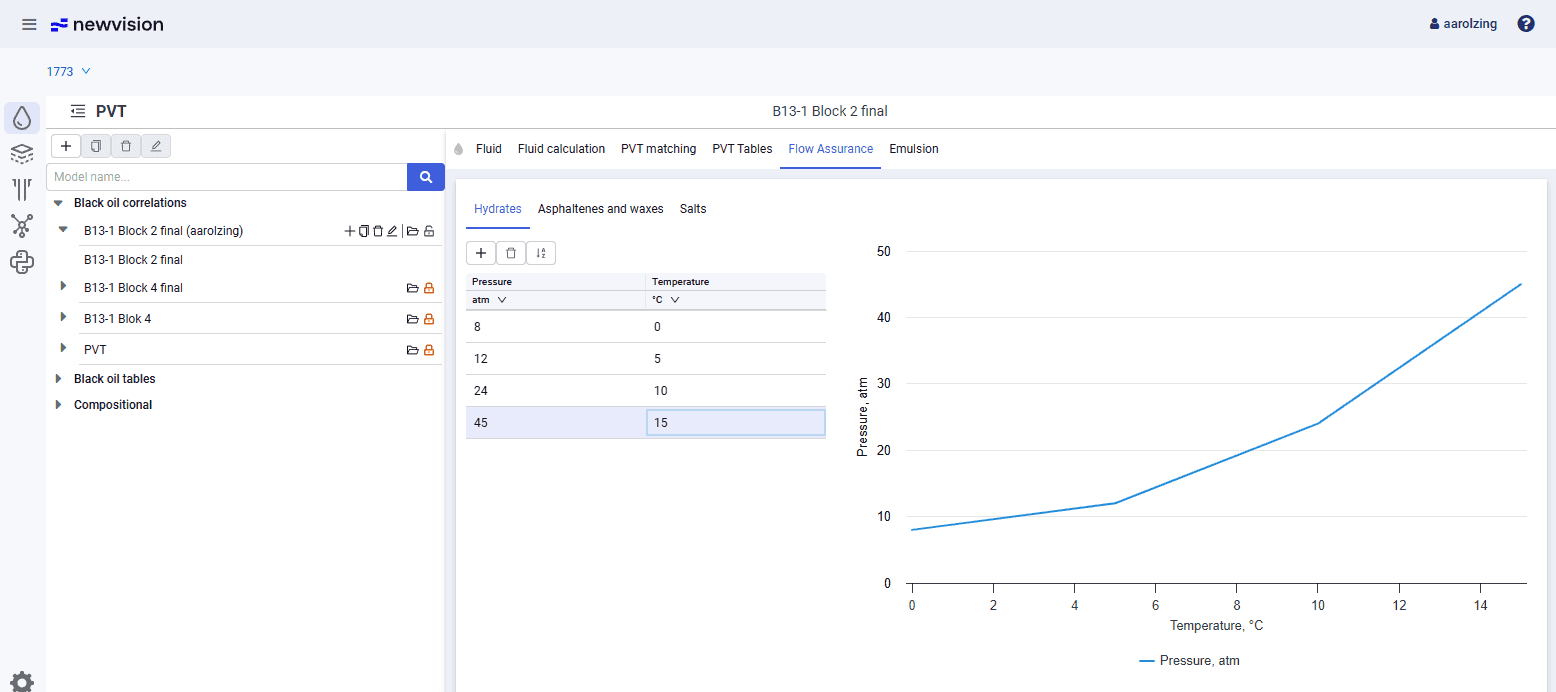Select child model B13-1 Block 2 final
Image resolution: width=1556 pixels, height=692 pixels.
point(133,260)
